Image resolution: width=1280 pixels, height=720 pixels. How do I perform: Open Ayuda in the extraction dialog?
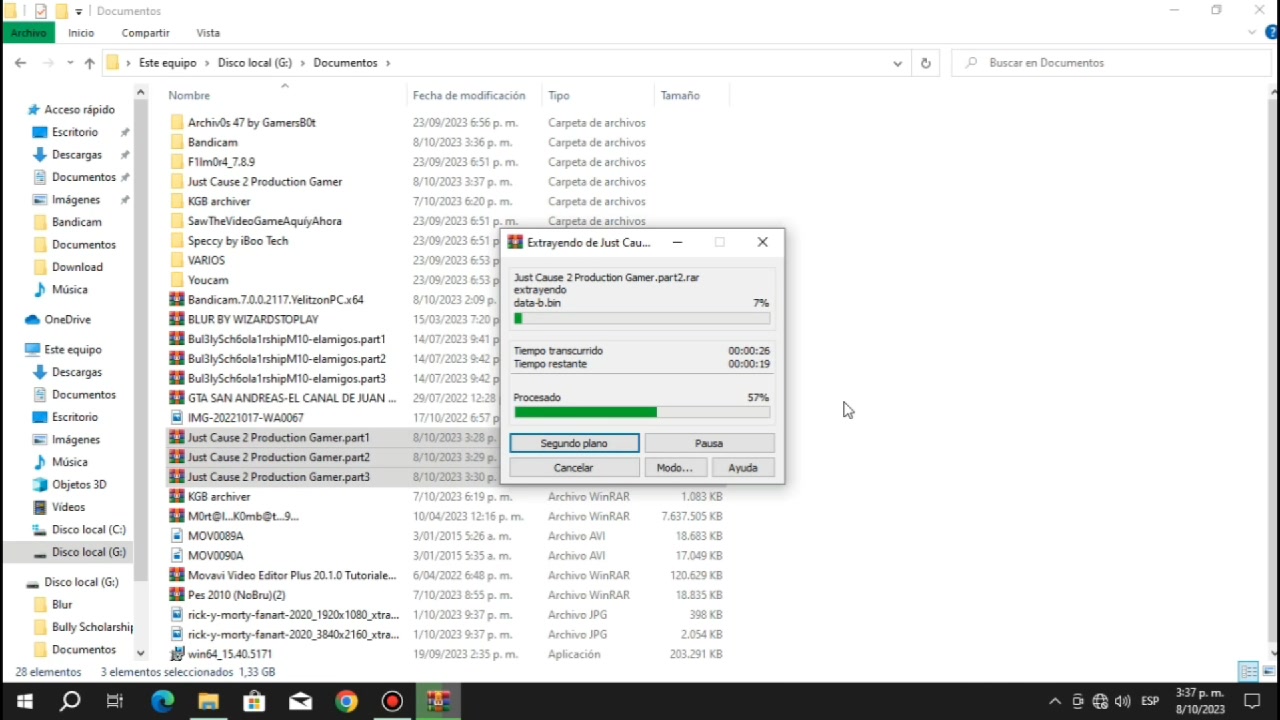[743, 468]
